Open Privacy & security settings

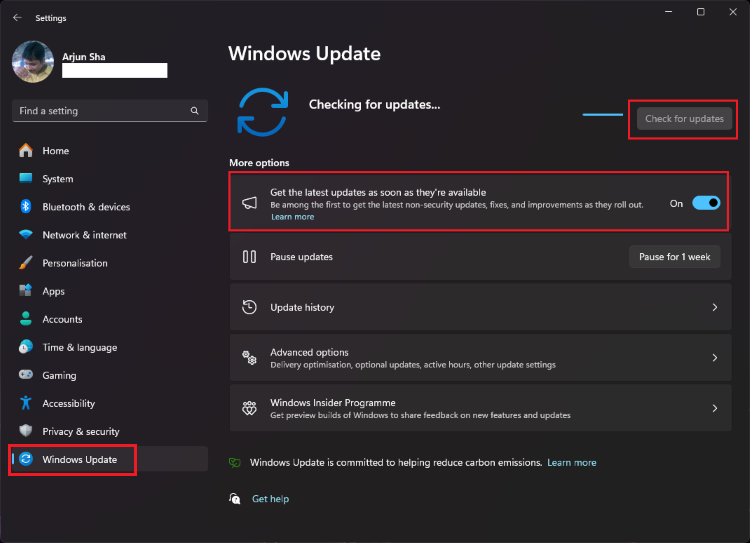tap(110, 431)
